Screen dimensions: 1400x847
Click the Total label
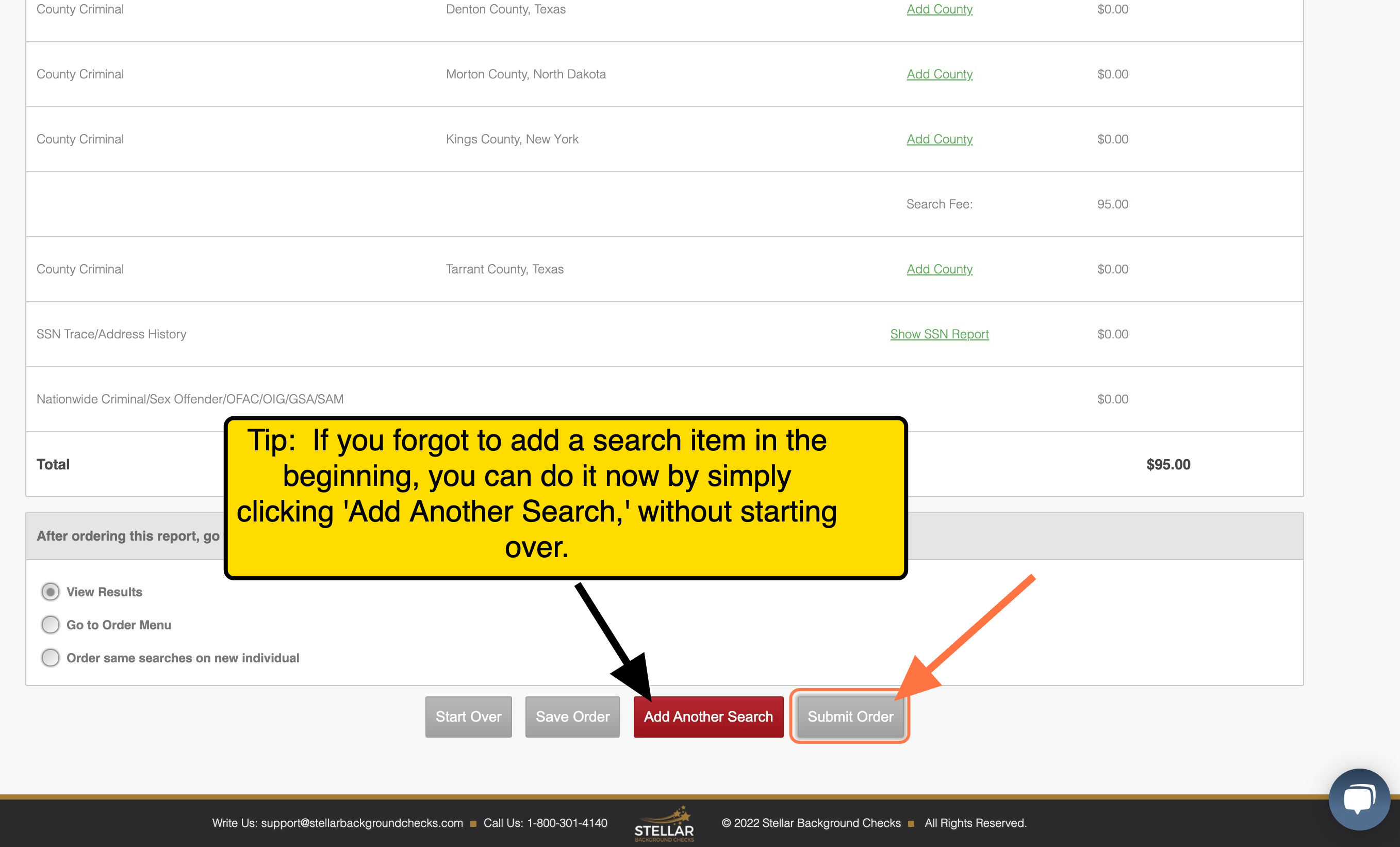(x=53, y=464)
